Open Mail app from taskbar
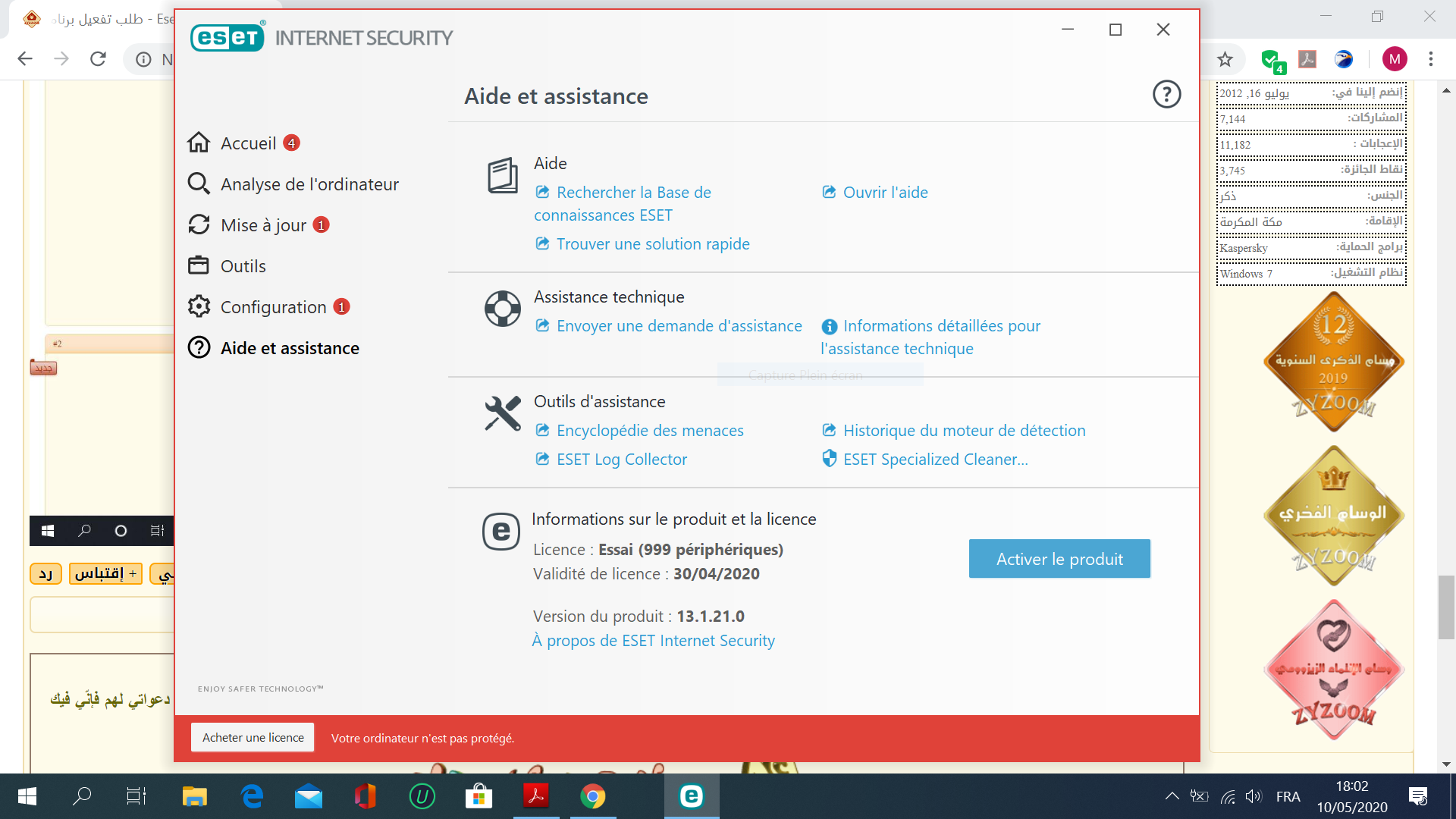The height and width of the screenshot is (819, 1456). tap(309, 796)
